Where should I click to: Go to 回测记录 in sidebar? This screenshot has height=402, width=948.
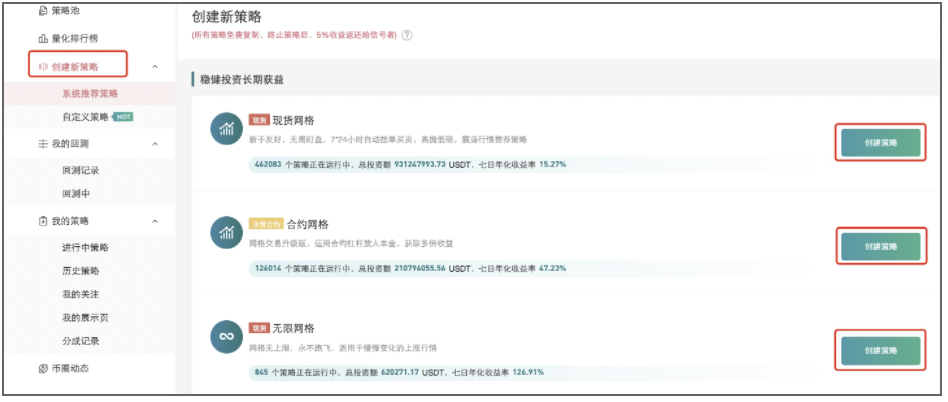click(x=81, y=170)
